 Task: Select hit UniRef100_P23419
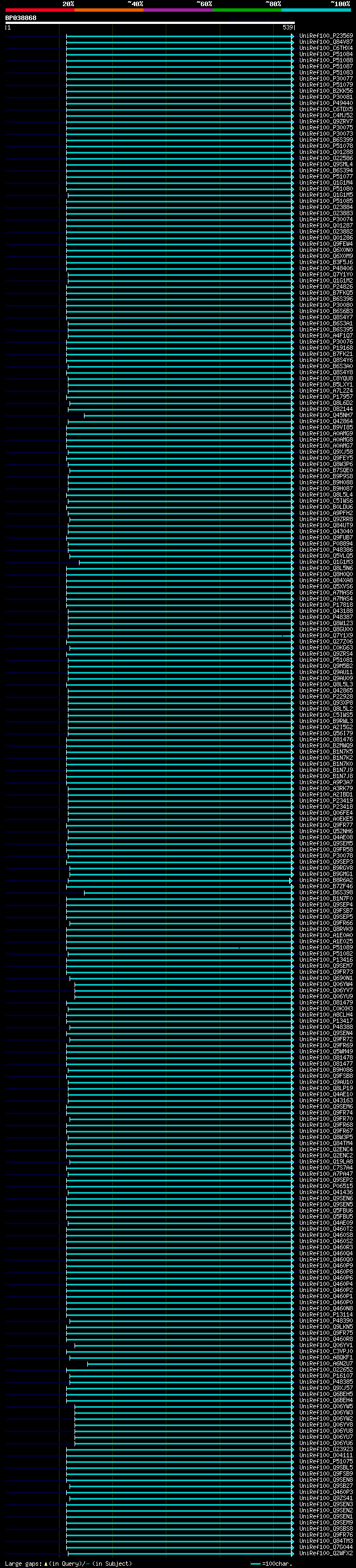click(326, 800)
